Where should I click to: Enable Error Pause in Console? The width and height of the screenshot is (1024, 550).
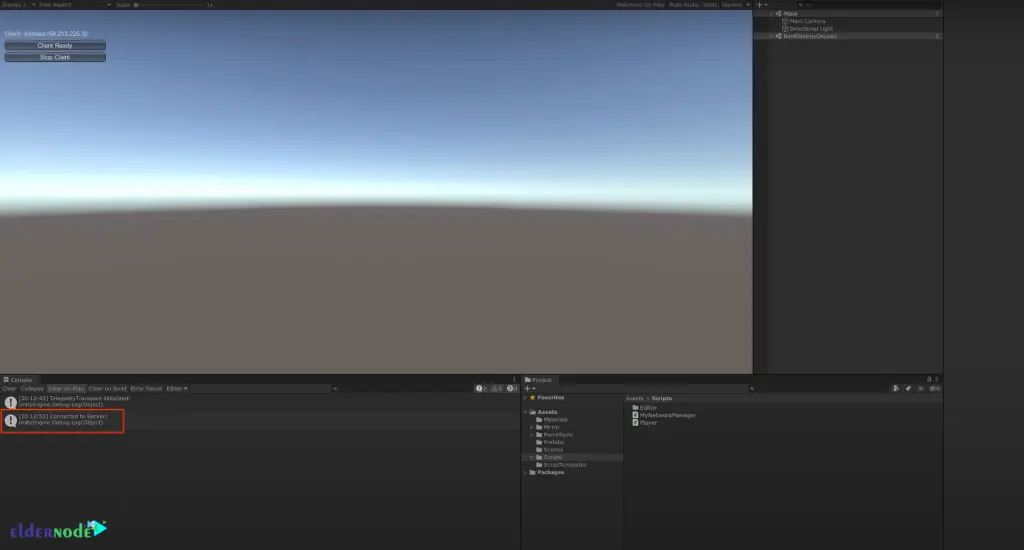pos(146,388)
